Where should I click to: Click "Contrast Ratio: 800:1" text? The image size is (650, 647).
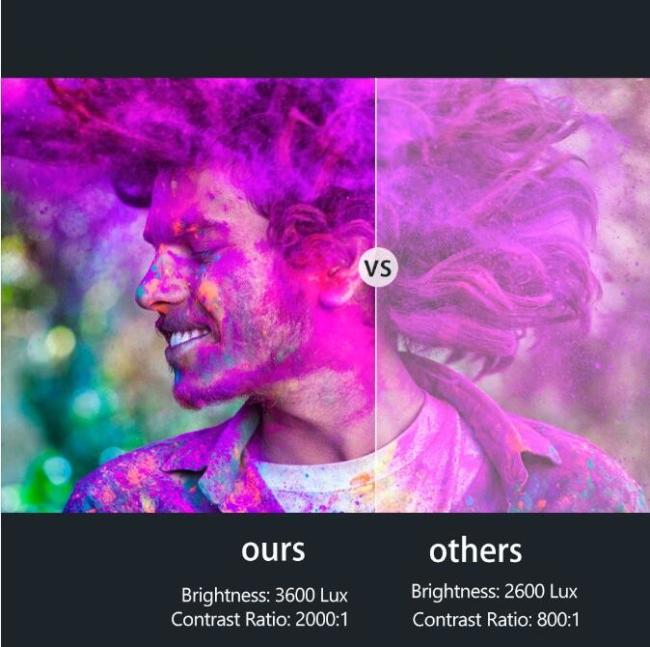(496, 620)
